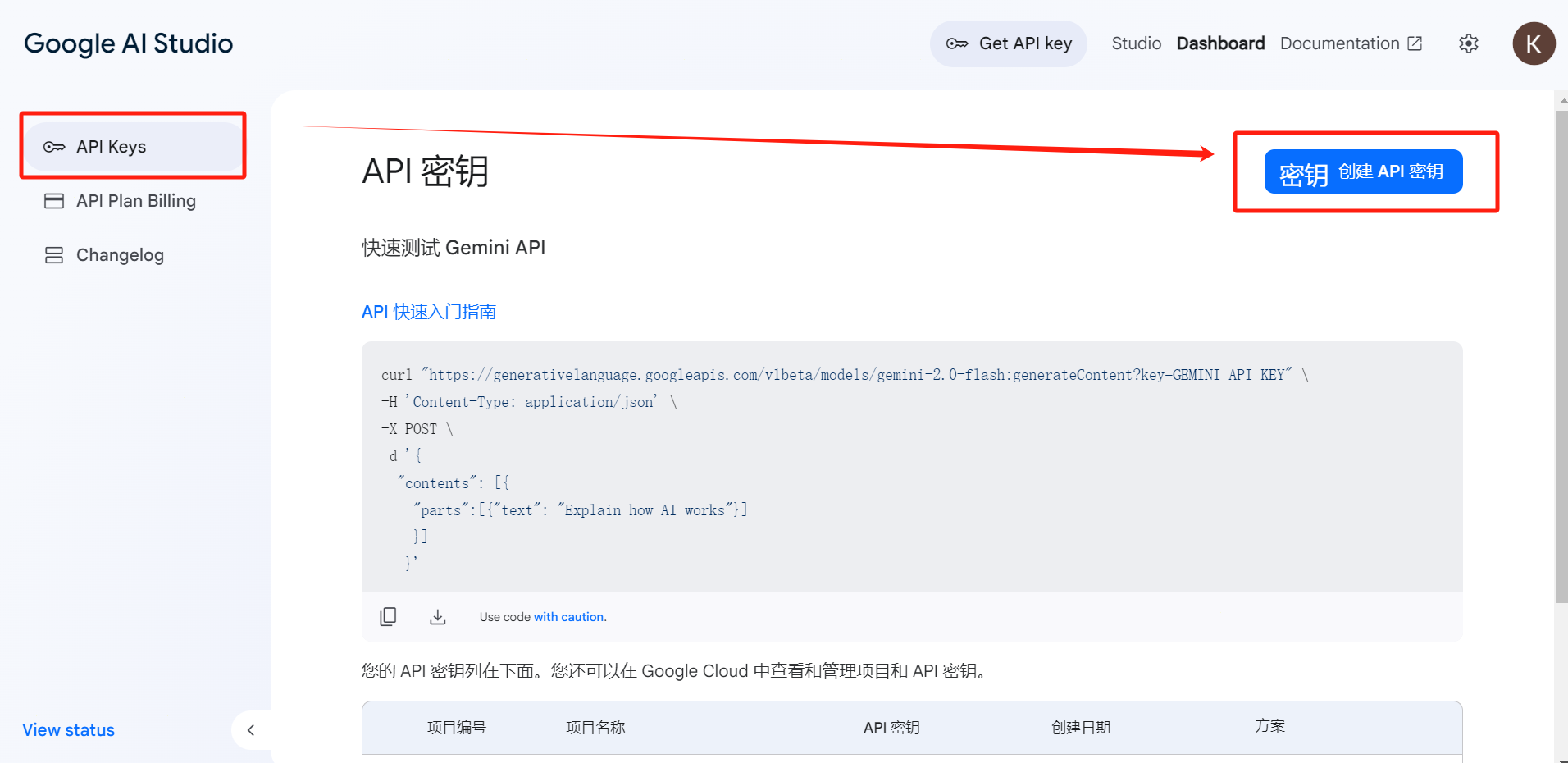This screenshot has width=1568, height=763.
Task: Open the K account avatar
Action: point(1534,43)
